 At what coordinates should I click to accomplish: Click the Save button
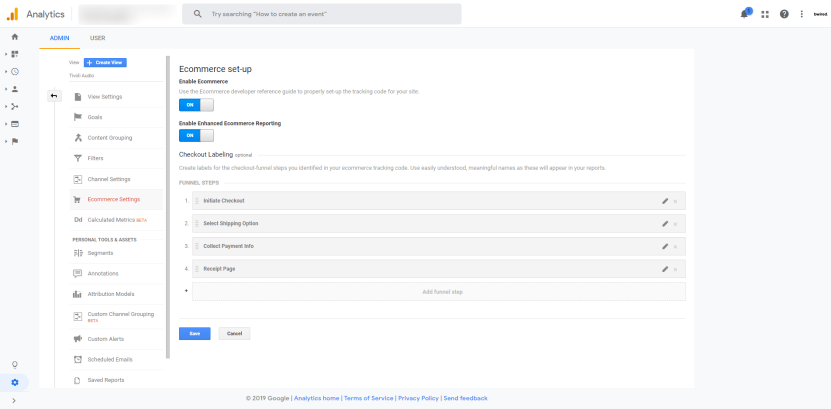tap(195, 334)
